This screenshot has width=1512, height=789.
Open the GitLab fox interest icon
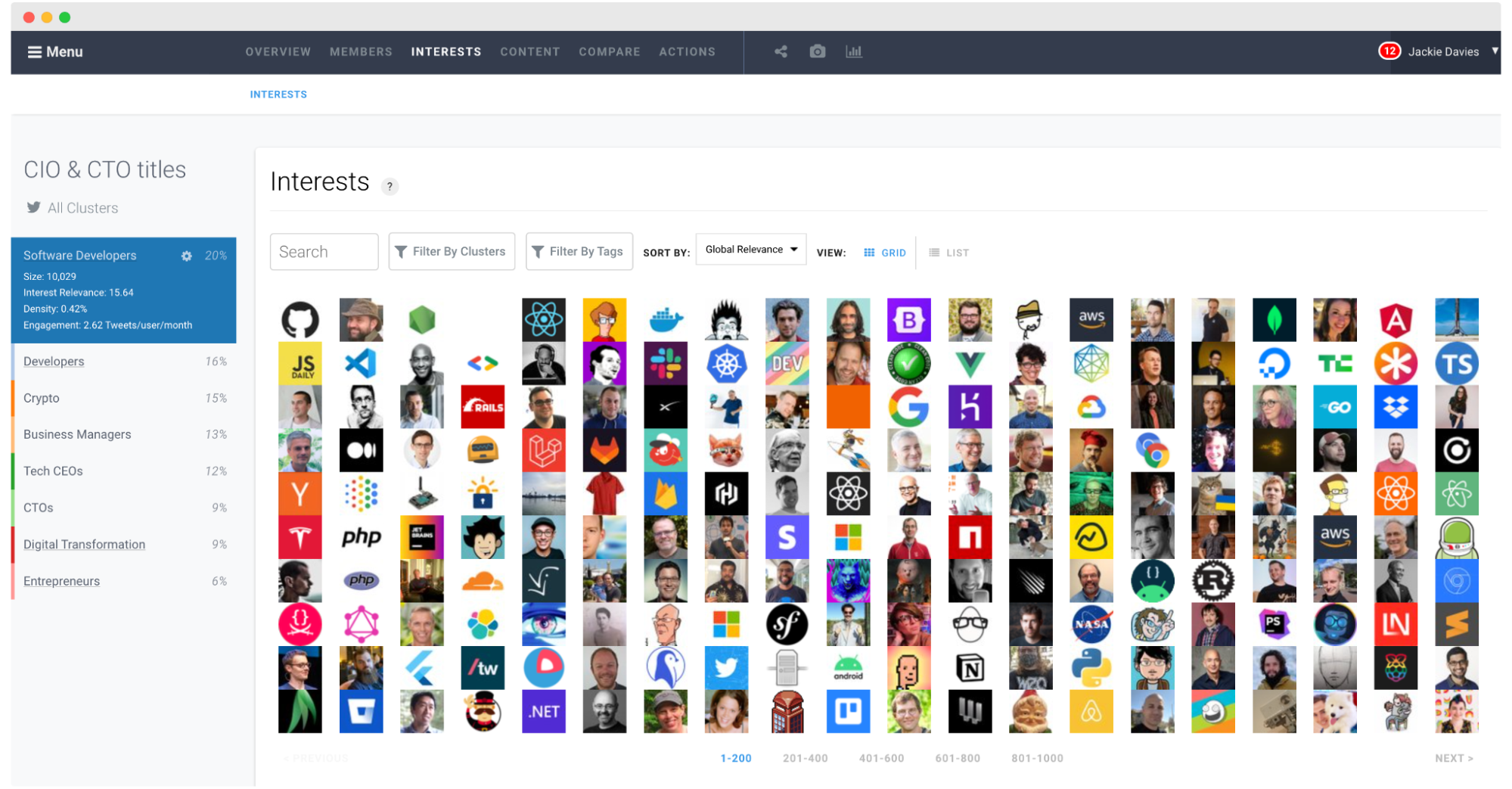coord(604,451)
